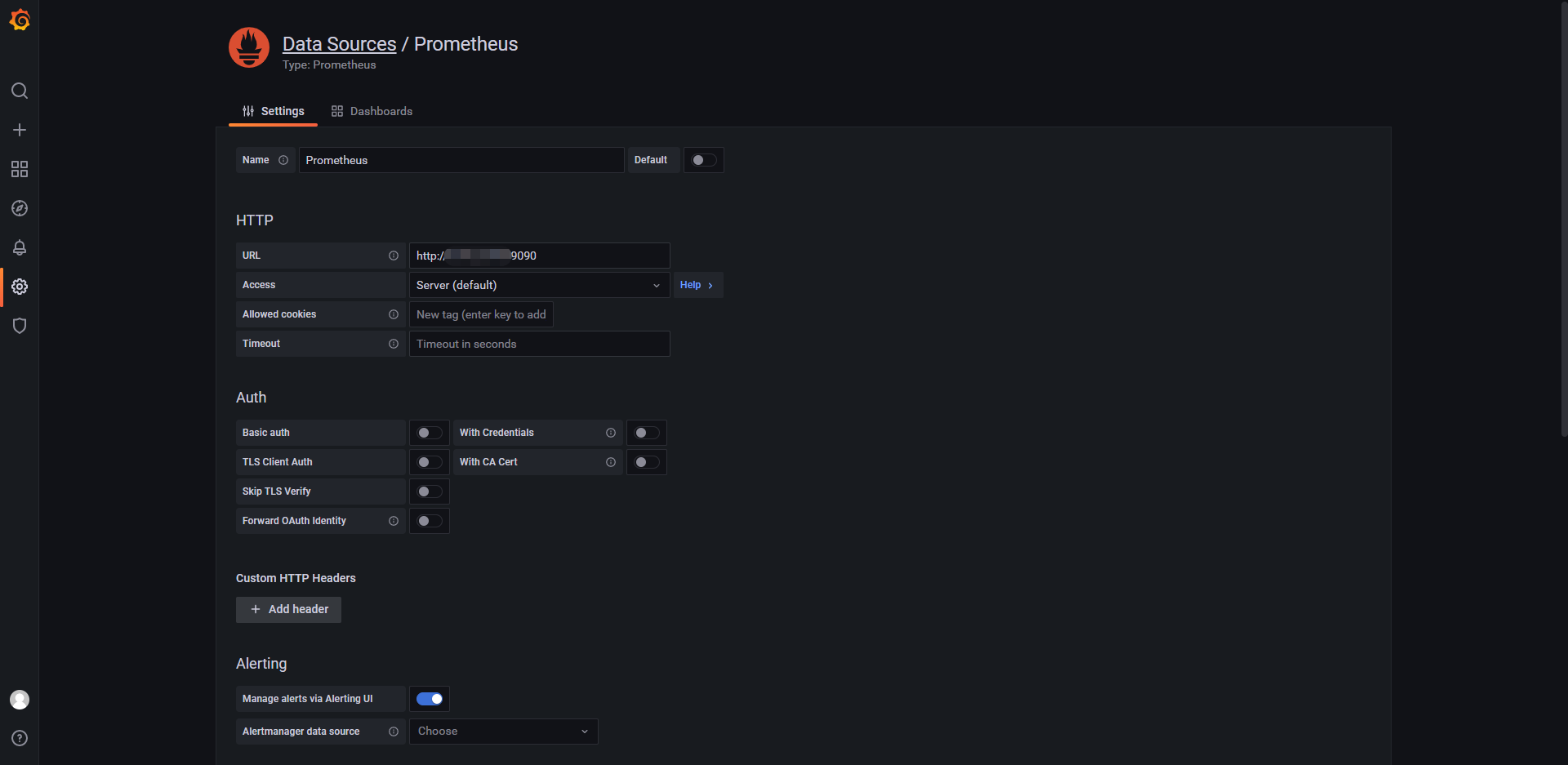Enable the TLS Client Auth switch
The width and height of the screenshot is (1568, 765).
click(430, 462)
